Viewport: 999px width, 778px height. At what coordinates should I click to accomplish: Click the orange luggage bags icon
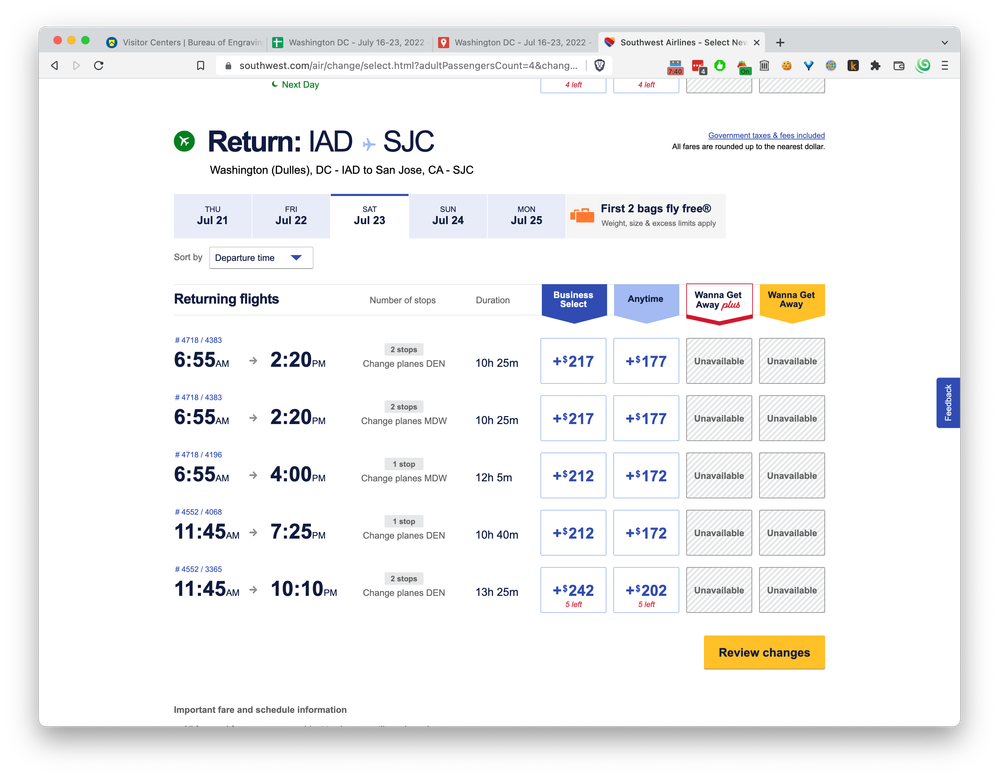582,215
